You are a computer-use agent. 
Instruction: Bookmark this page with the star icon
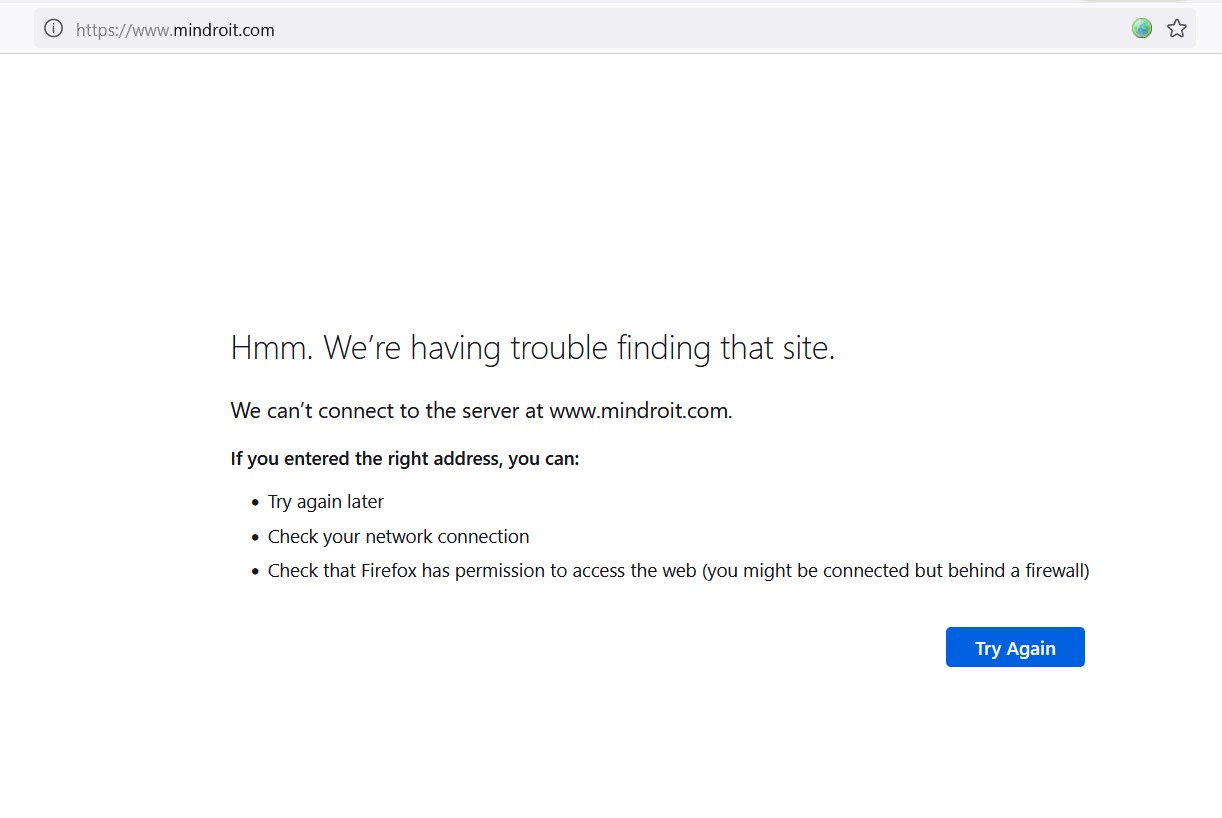pyautogui.click(x=1177, y=29)
